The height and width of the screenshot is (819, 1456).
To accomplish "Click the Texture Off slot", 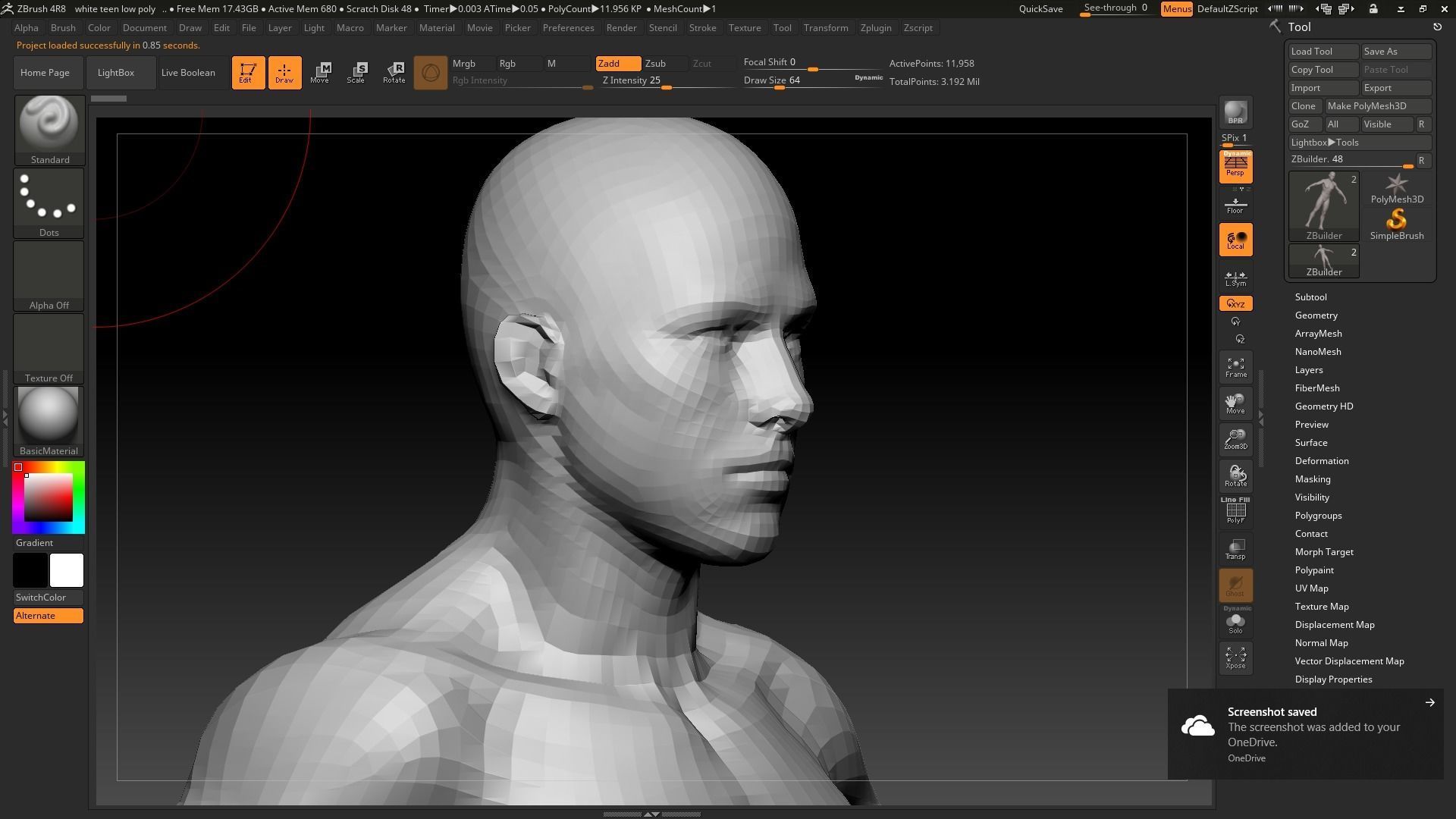I will [x=49, y=348].
